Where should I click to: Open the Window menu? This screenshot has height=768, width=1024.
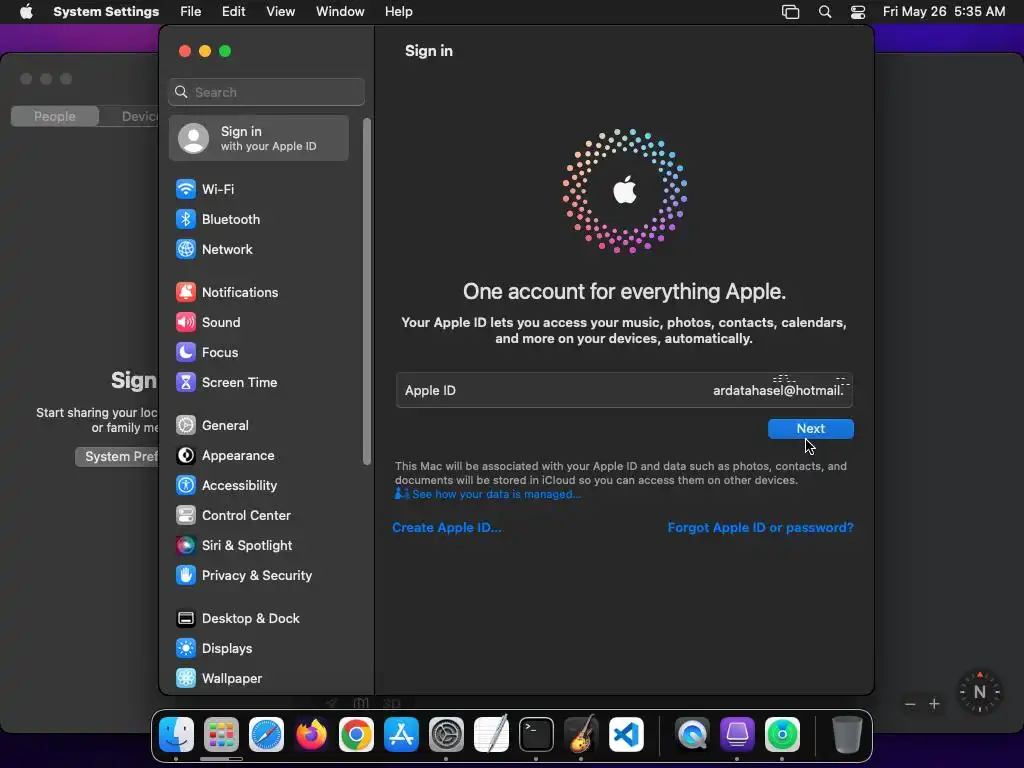click(340, 12)
